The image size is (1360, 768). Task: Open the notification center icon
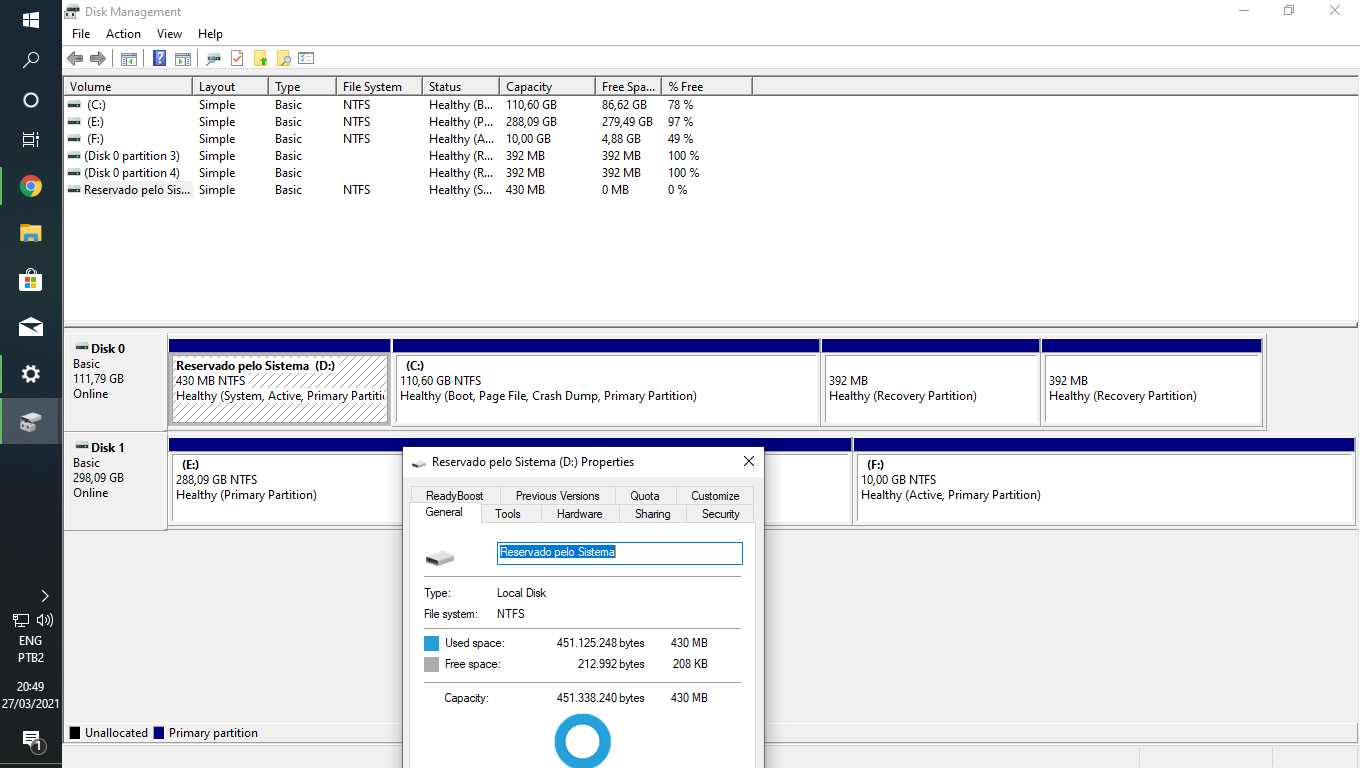click(x=31, y=740)
